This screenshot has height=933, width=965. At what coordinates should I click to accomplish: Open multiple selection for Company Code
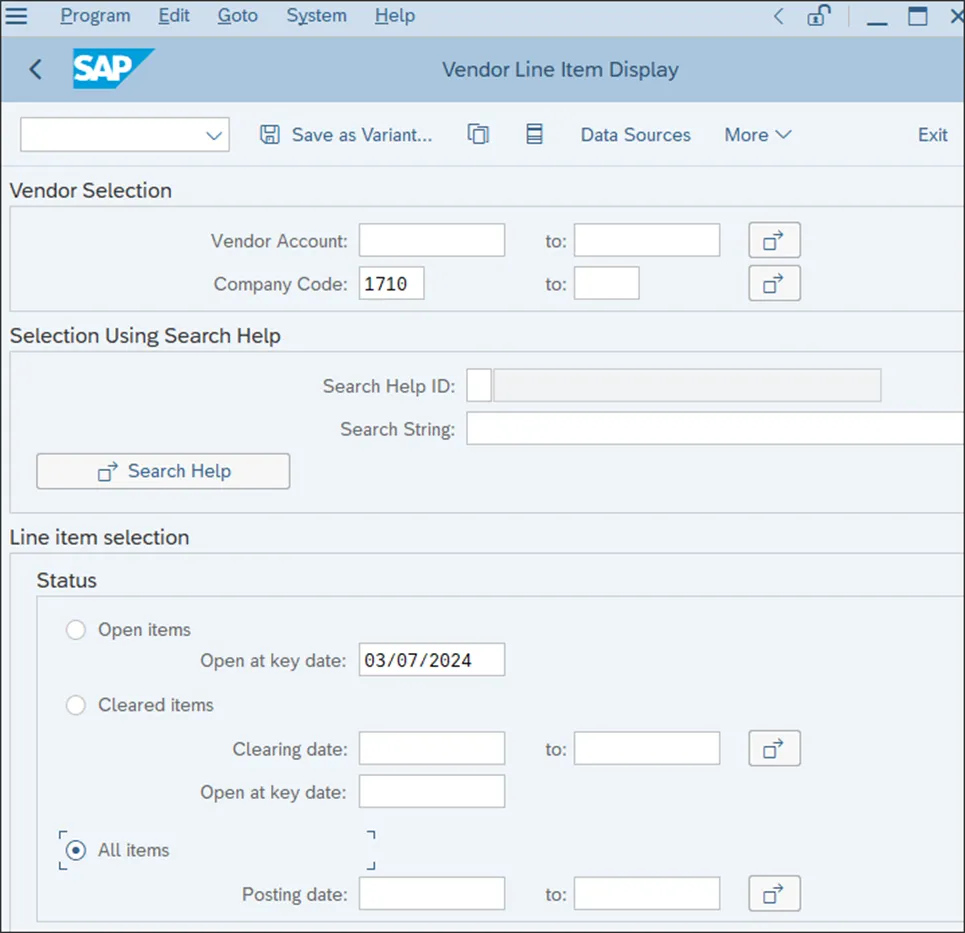pos(774,284)
